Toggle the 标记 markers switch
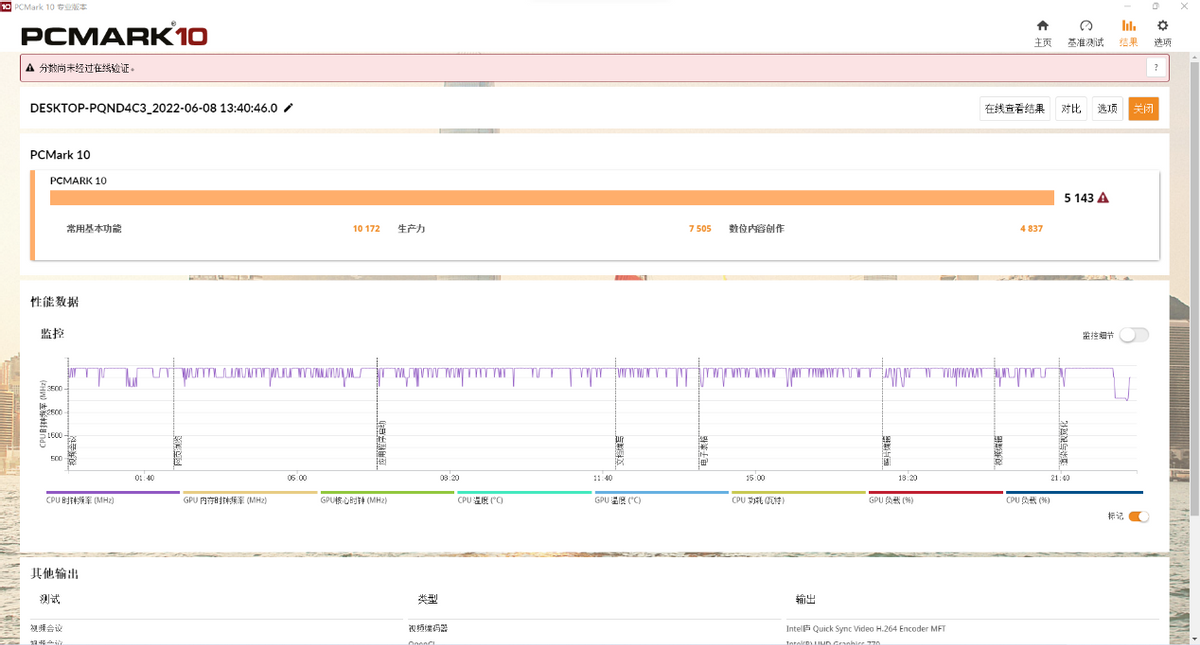The height and width of the screenshot is (645, 1200). click(x=1139, y=517)
